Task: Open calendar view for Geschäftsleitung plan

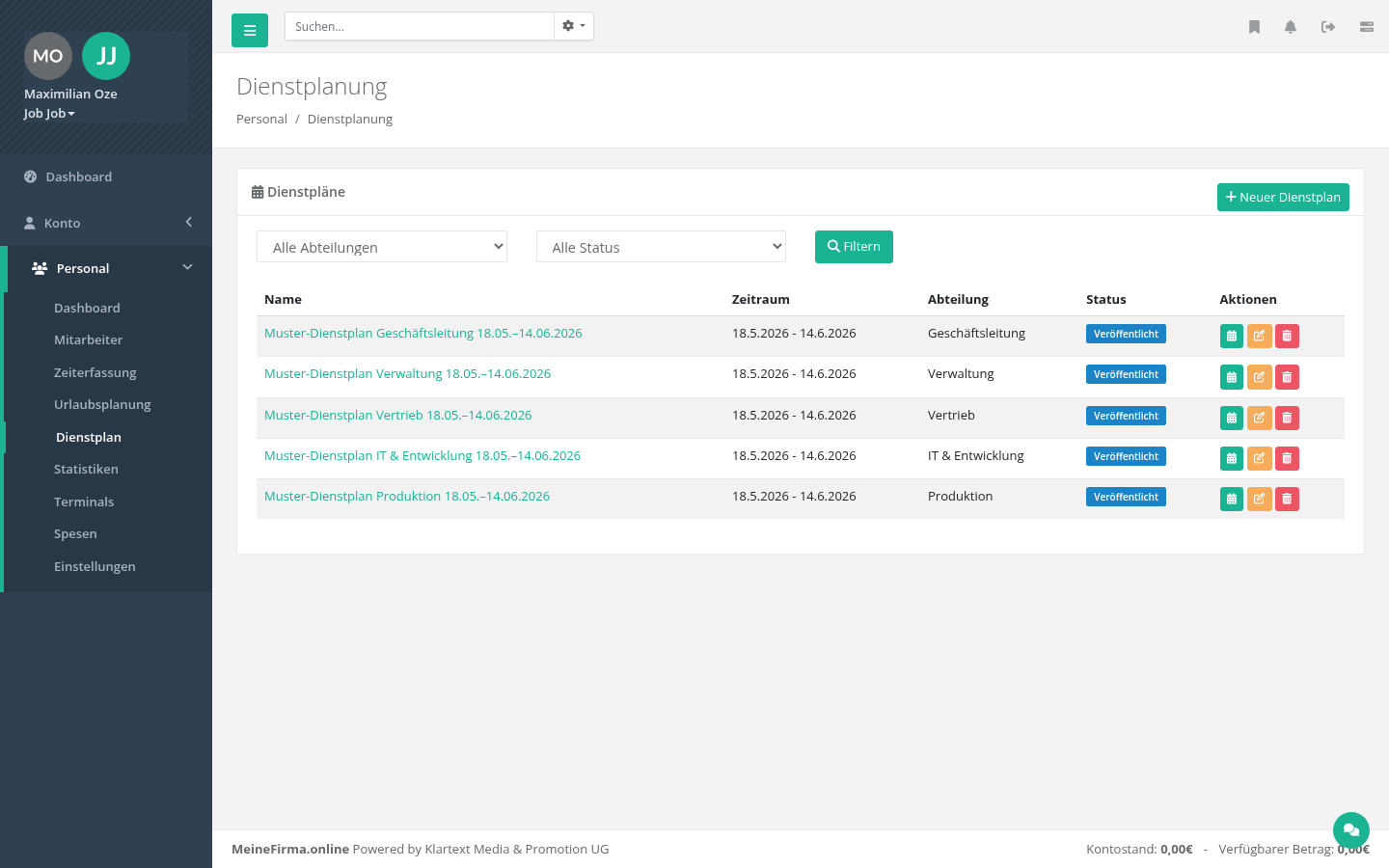Action: coord(1232,336)
